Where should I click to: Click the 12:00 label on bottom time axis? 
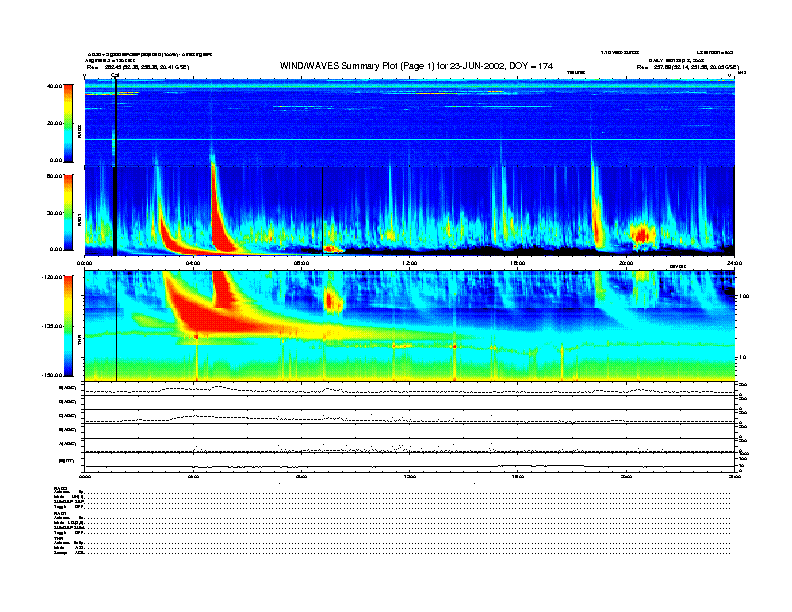(409, 476)
